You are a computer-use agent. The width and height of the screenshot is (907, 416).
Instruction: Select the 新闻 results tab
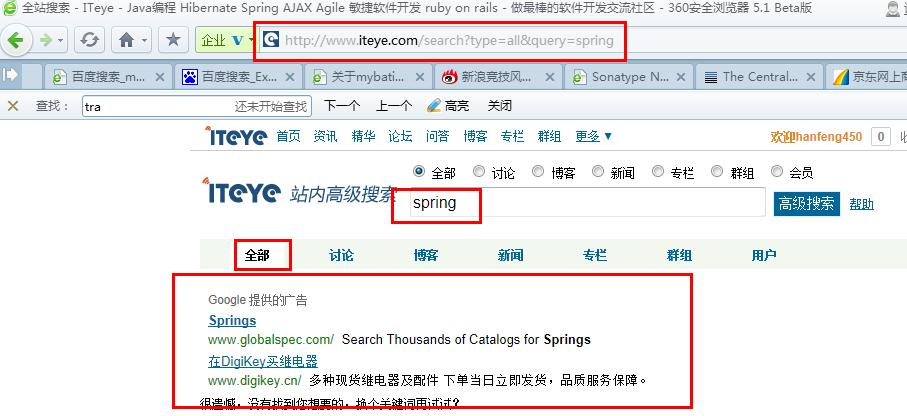coord(510,255)
